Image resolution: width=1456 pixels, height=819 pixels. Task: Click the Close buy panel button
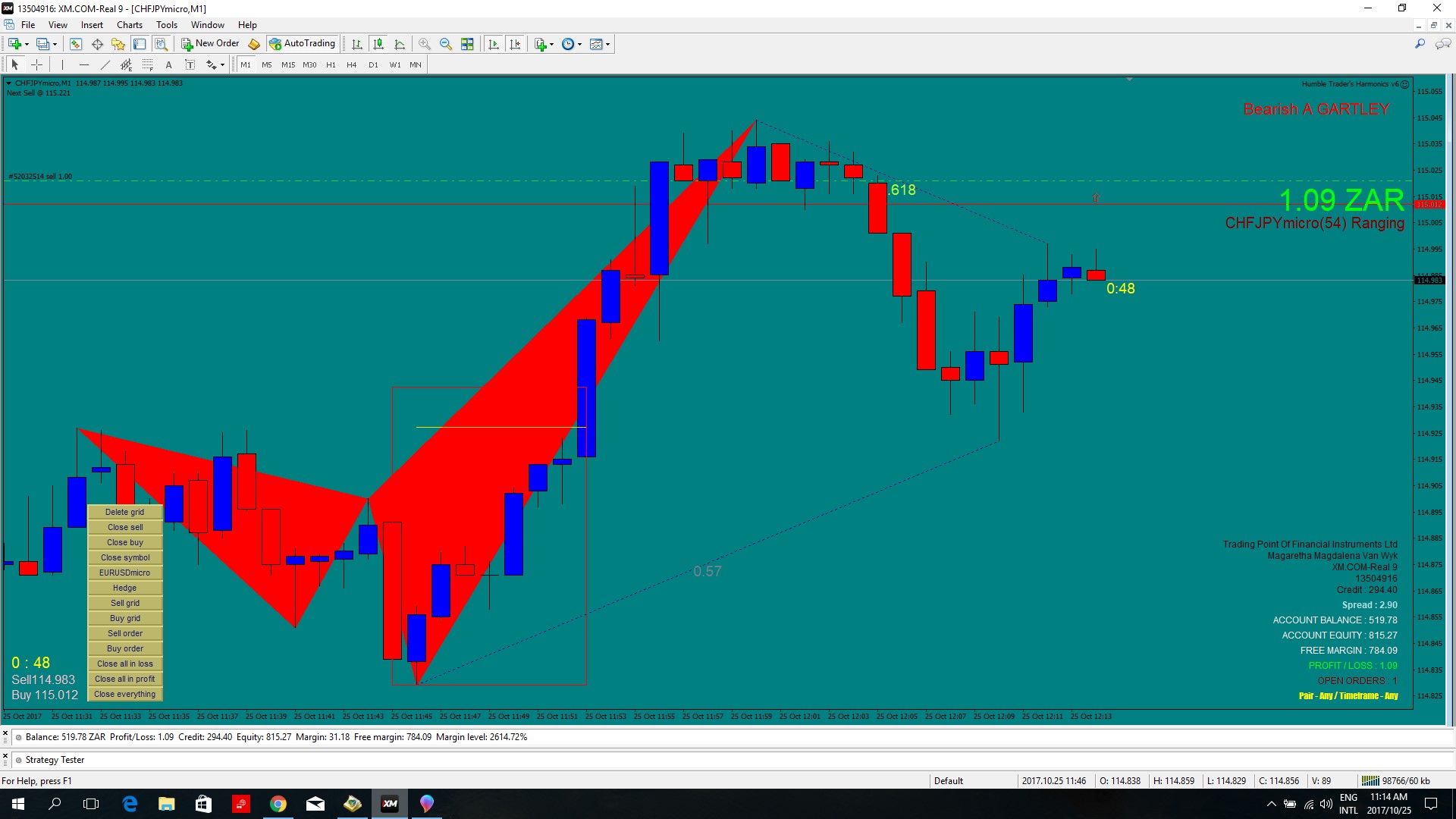click(125, 542)
